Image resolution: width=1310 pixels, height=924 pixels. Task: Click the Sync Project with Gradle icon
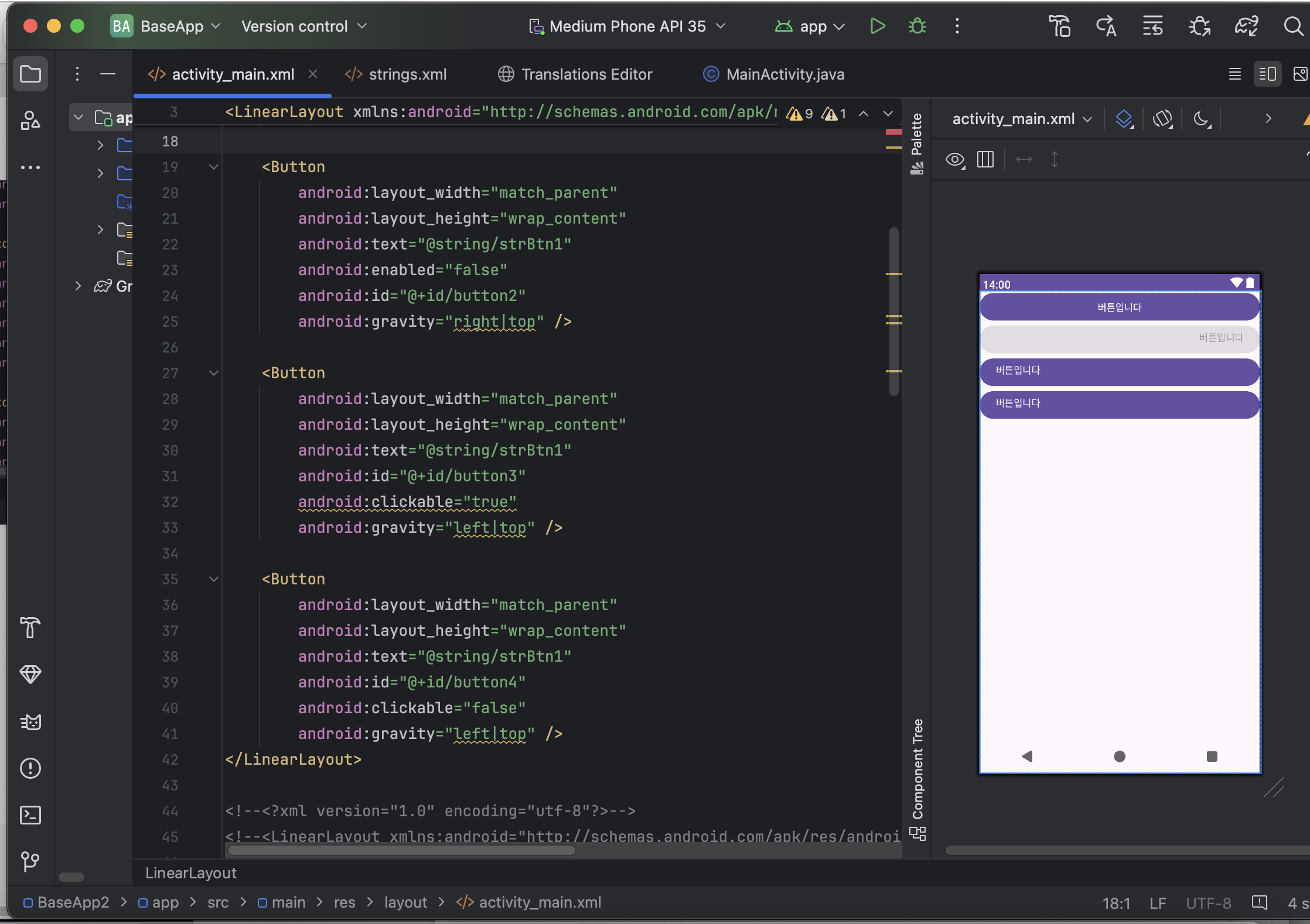(x=1246, y=26)
